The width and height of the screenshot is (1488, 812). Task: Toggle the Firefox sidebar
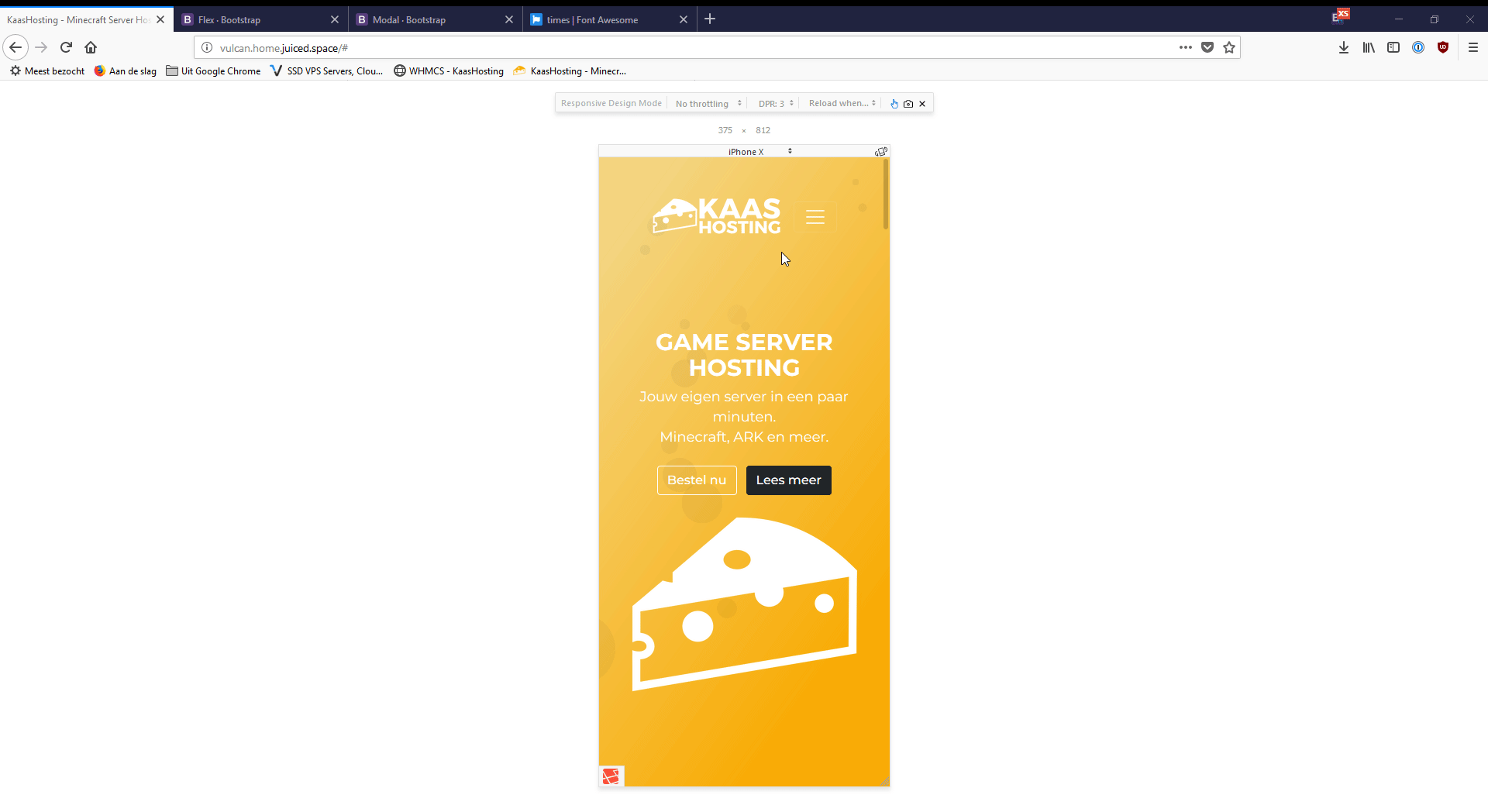[x=1393, y=48]
